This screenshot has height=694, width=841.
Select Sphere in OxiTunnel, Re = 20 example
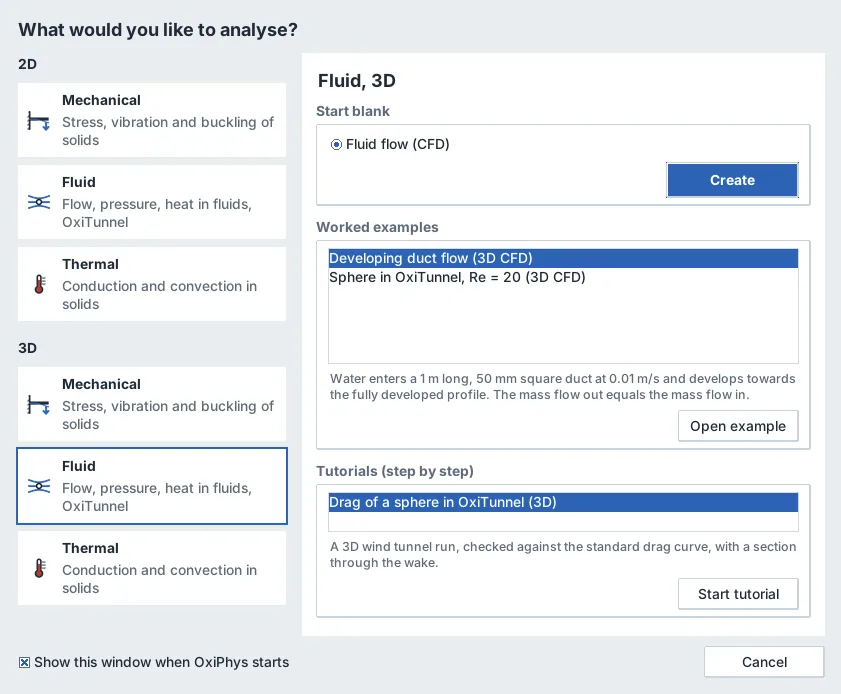[563, 277]
